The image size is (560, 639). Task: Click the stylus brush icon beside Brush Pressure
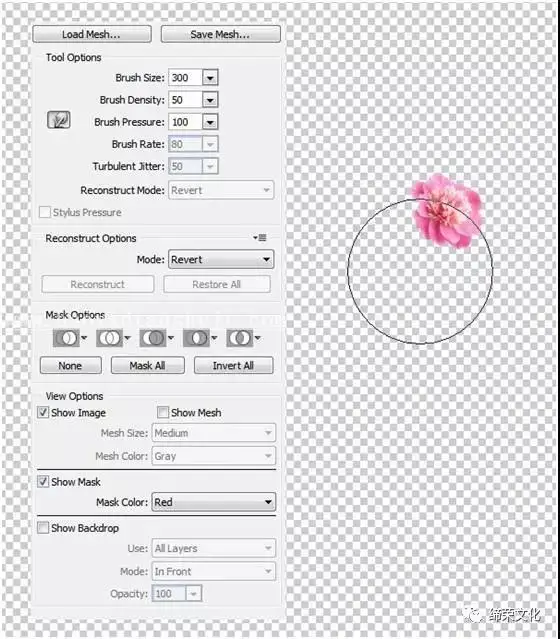tap(59, 120)
